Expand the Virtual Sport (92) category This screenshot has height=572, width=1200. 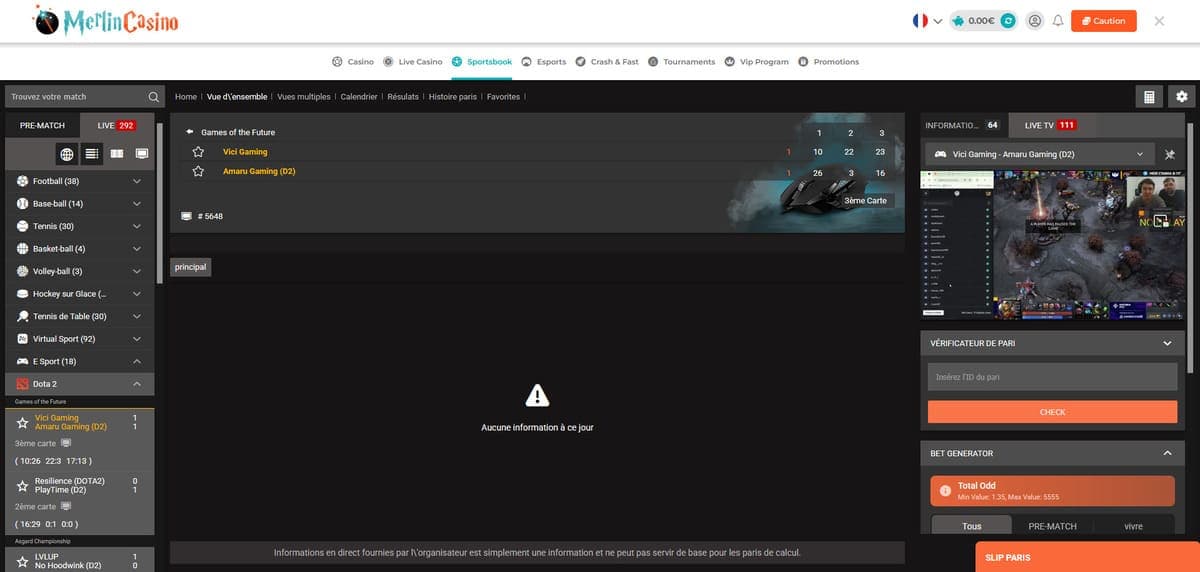[x=137, y=339]
